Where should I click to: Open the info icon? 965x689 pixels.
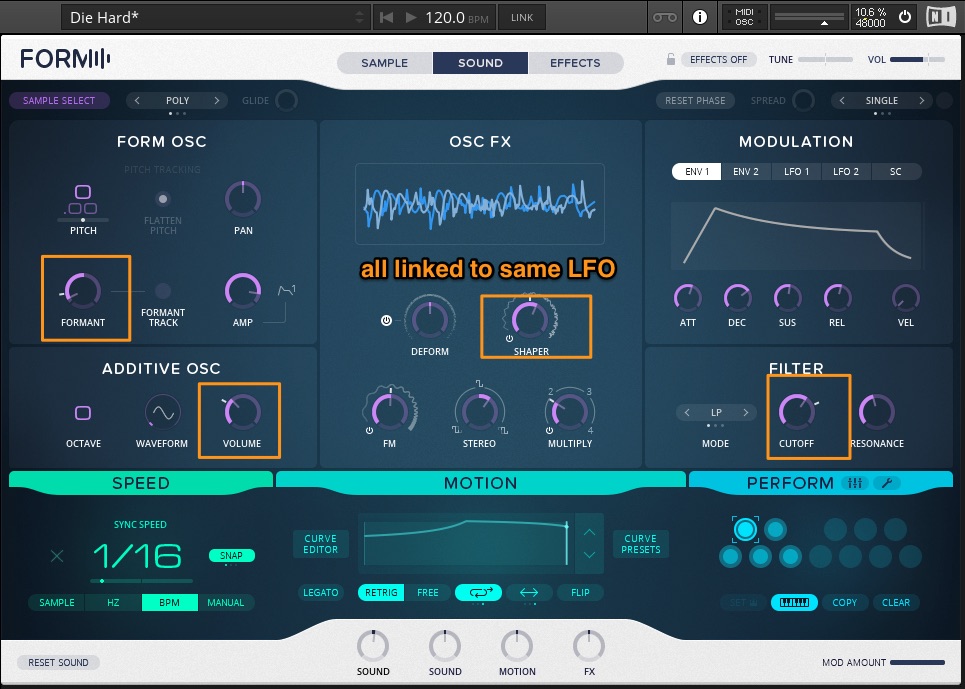coord(700,17)
